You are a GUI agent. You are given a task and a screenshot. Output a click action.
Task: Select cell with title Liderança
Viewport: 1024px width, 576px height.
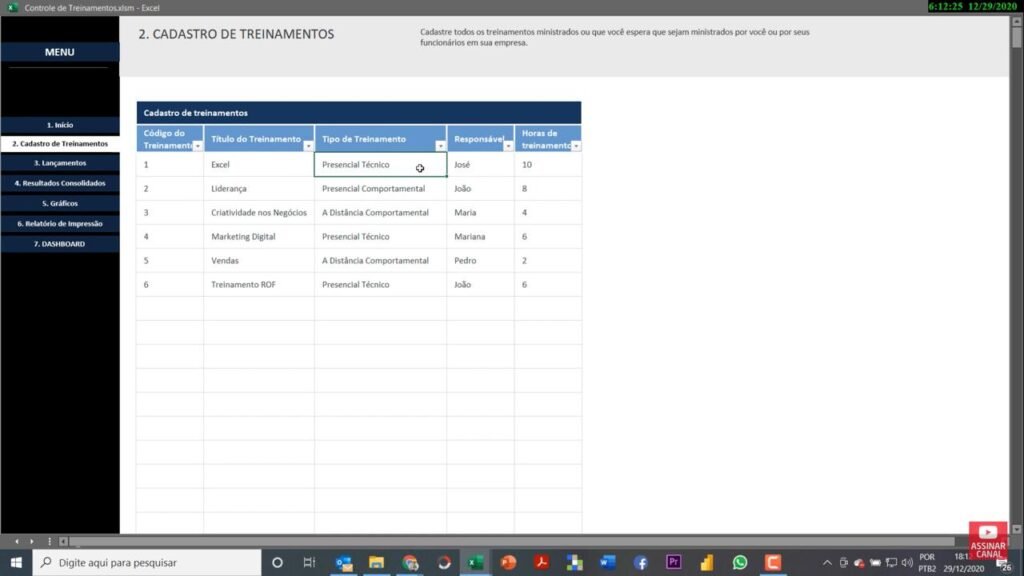point(259,189)
